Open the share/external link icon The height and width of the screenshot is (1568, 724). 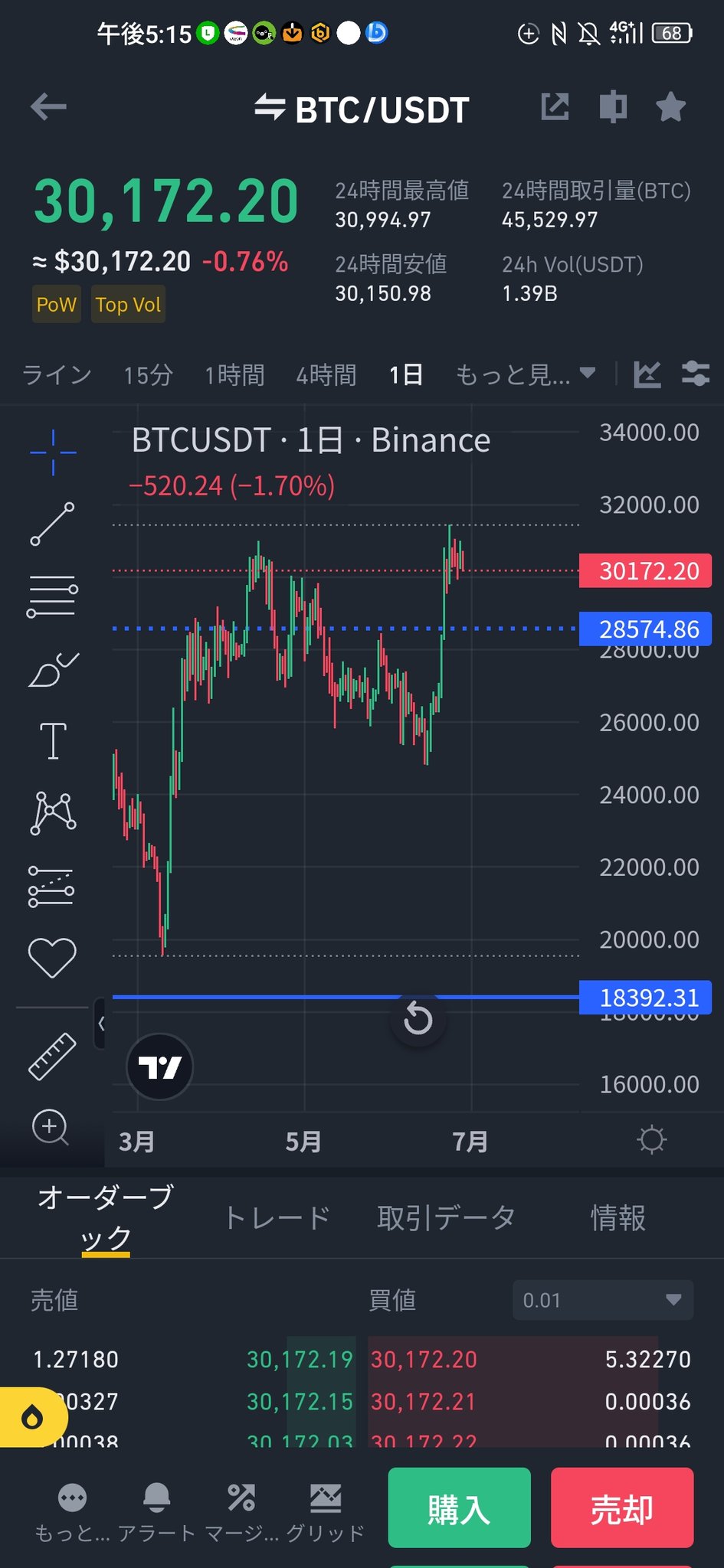tap(555, 107)
